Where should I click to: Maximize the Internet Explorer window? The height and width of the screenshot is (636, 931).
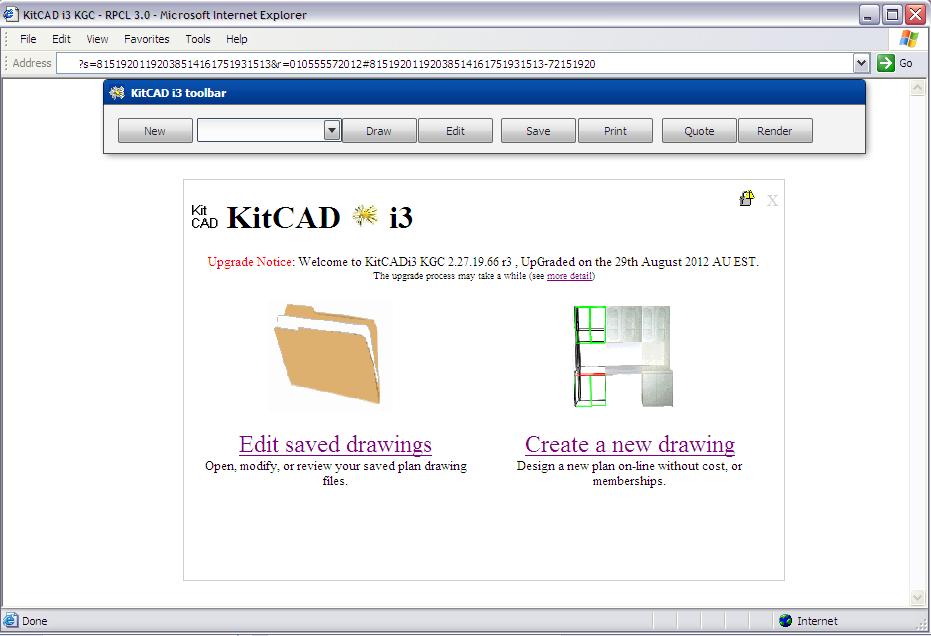point(892,15)
